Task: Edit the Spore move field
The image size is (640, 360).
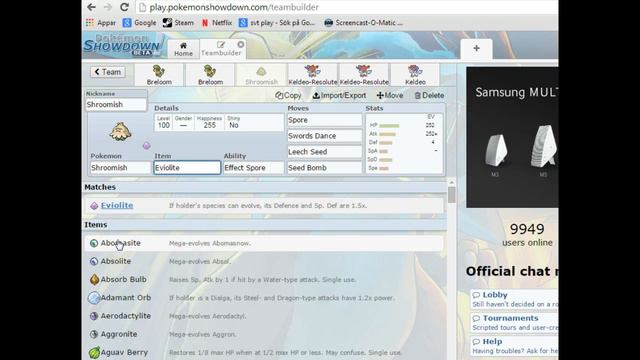Action: click(x=324, y=120)
